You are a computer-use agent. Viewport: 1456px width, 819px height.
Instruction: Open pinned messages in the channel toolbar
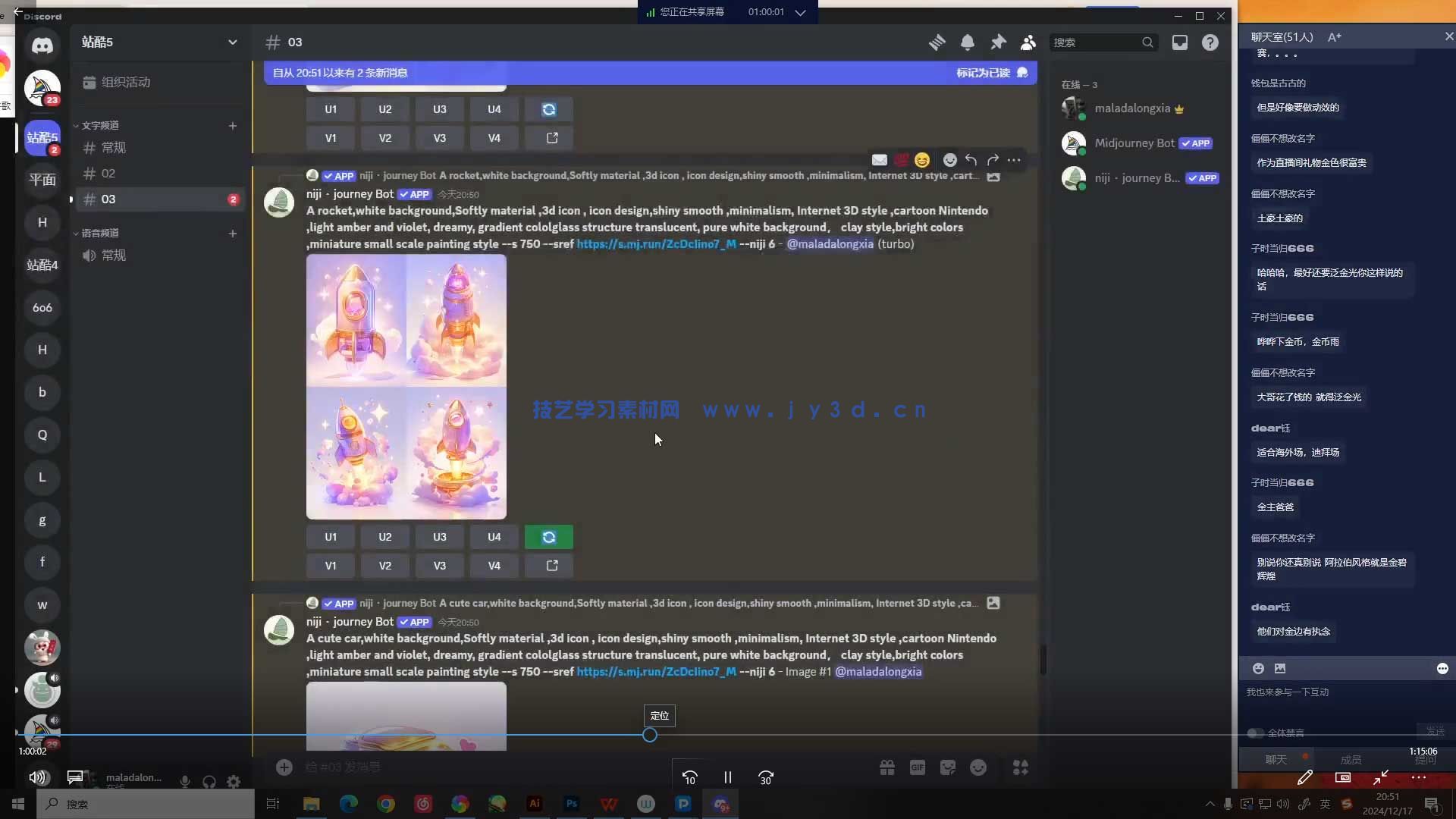998,42
